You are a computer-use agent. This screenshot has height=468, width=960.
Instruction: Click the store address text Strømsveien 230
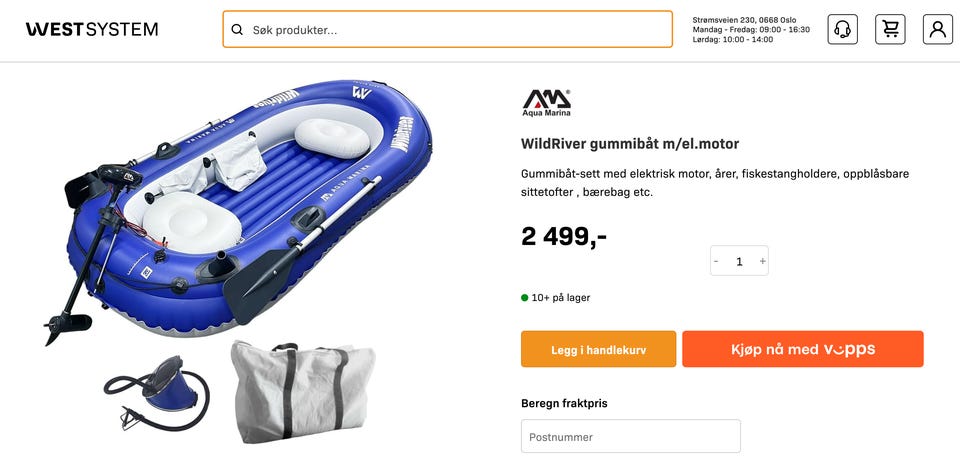click(x=744, y=20)
